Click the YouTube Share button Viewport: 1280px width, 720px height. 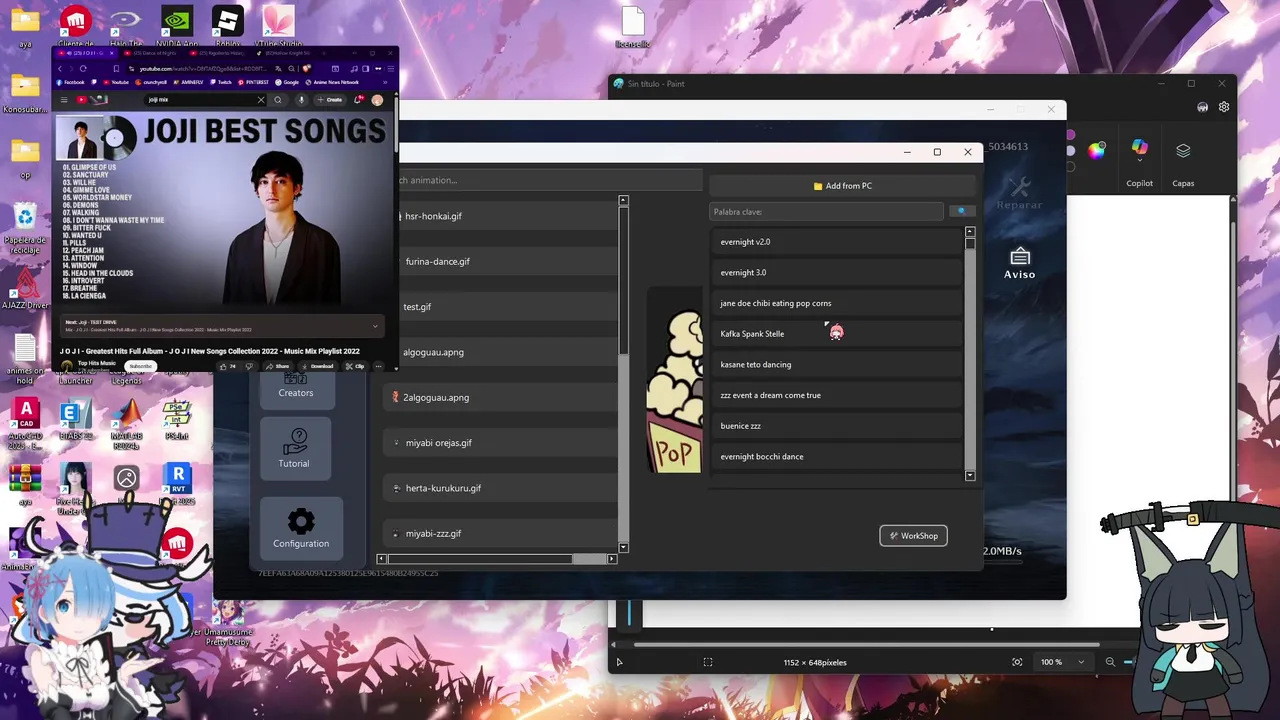(x=277, y=366)
